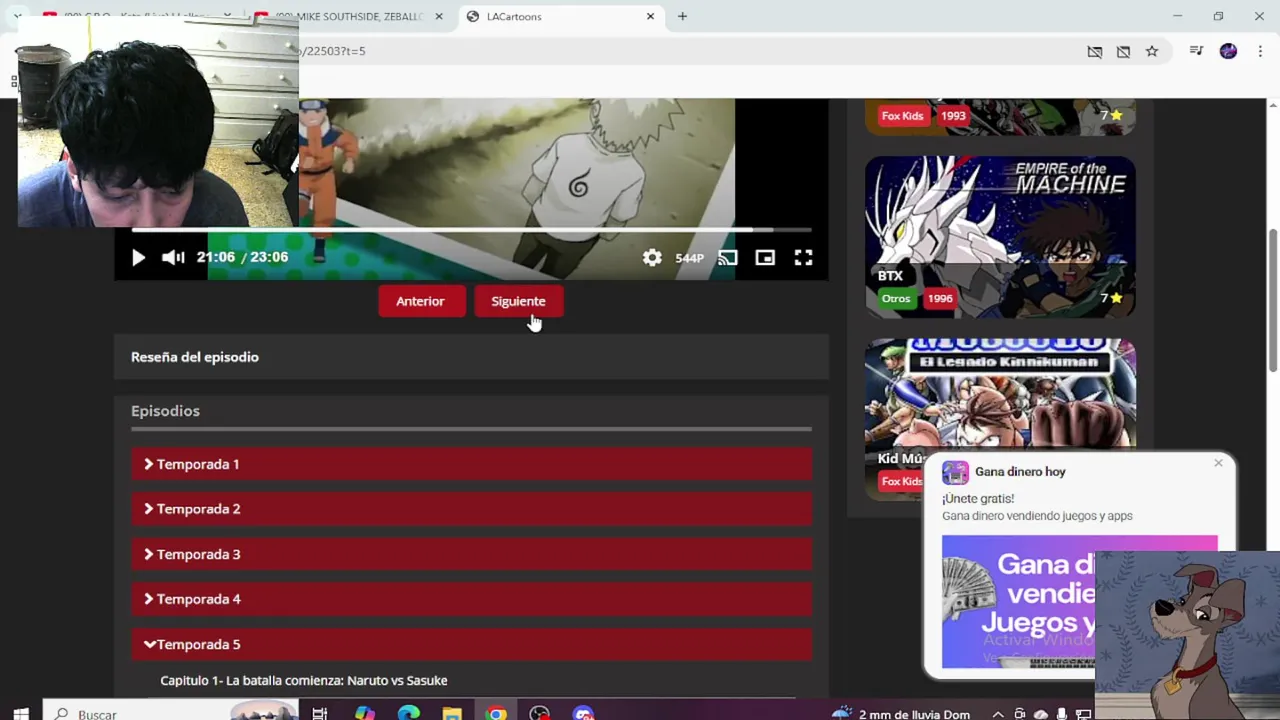
Task: Expand Temporada 4 episode list
Action: [471, 599]
